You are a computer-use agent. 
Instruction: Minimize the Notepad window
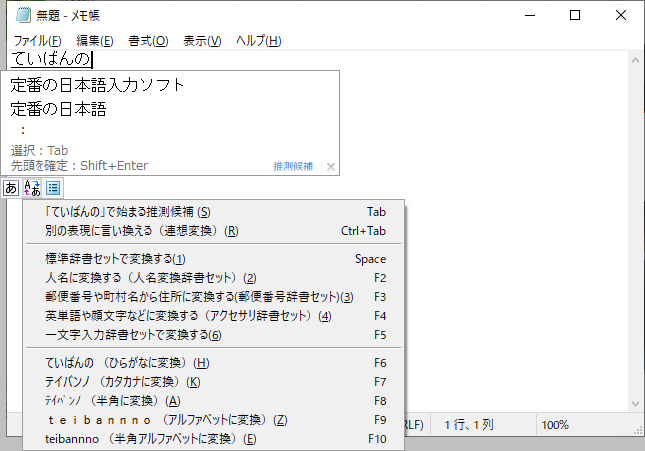click(530, 15)
